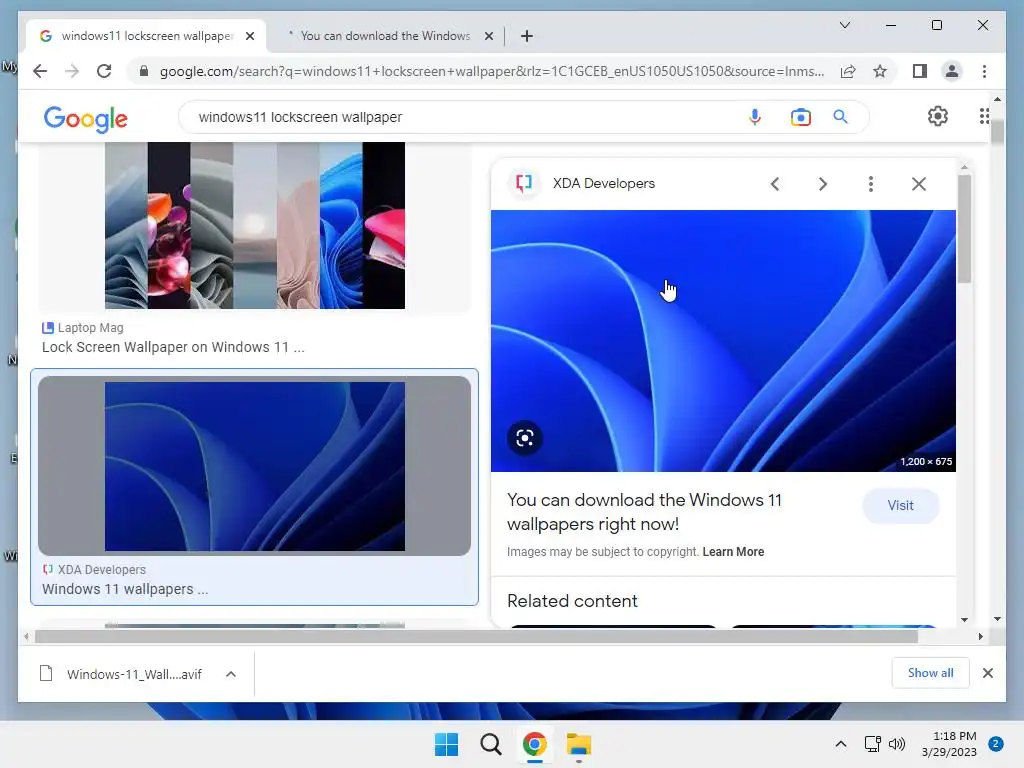Viewport: 1024px width, 768px height.
Task: Click the '1,200 × 675' image size label
Action: pyautogui.click(x=926, y=461)
